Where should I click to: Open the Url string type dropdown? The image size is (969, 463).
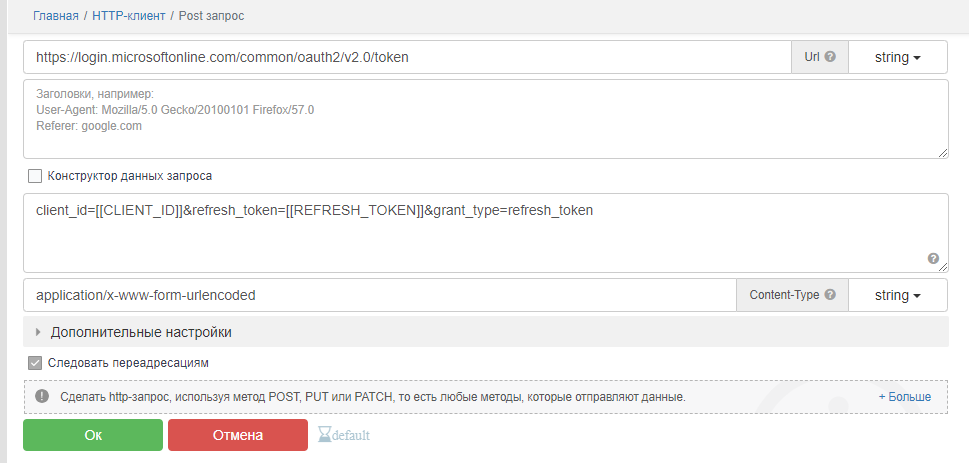click(x=898, y=57)
